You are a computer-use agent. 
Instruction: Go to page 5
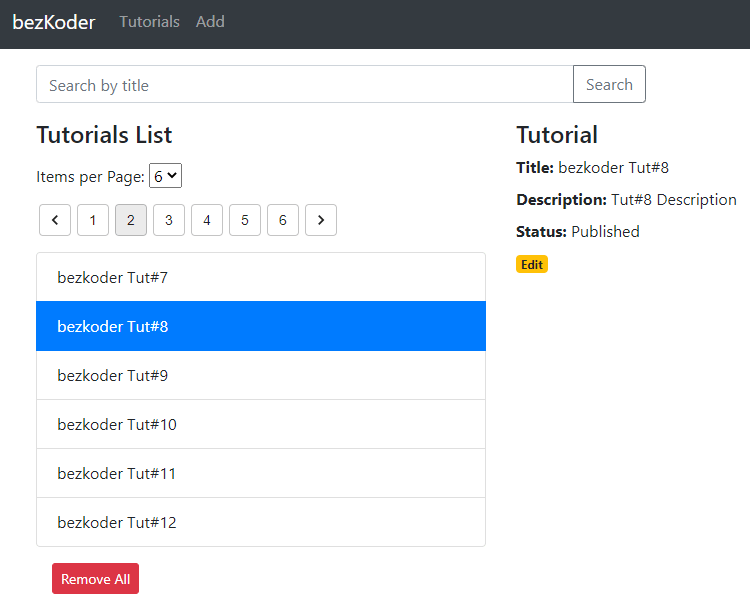point(245,220)
